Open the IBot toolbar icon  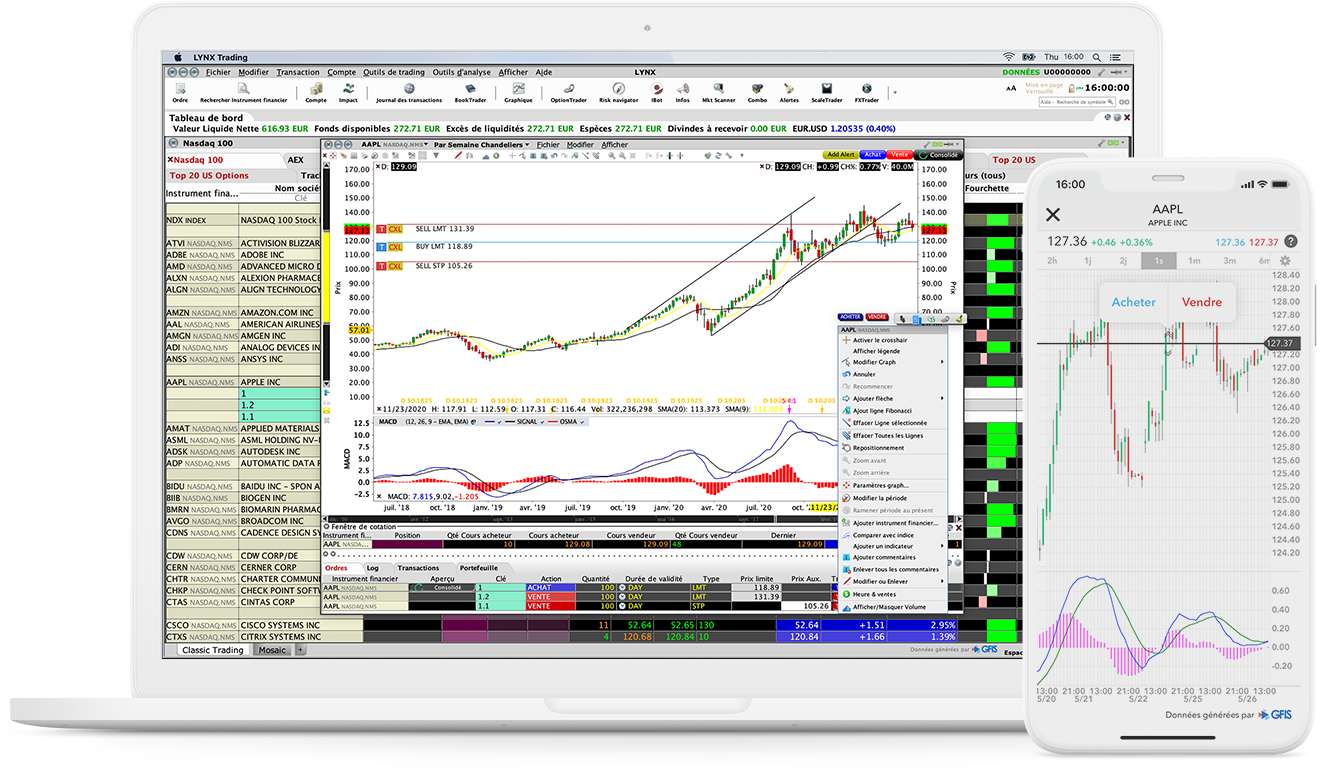pyautogui.click(x=657, y=93)
